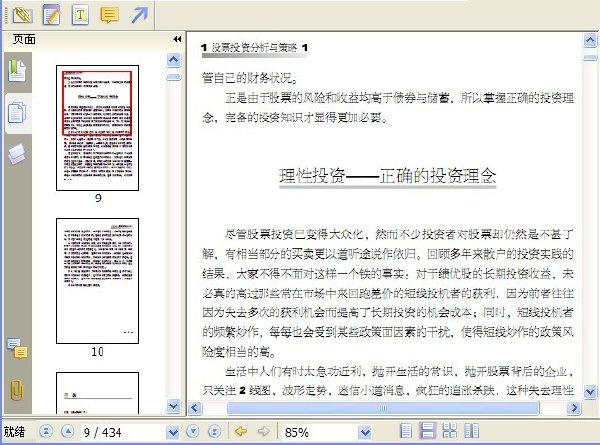
Task: Open the Attachments paperclip panel
Action: (17, 390)
